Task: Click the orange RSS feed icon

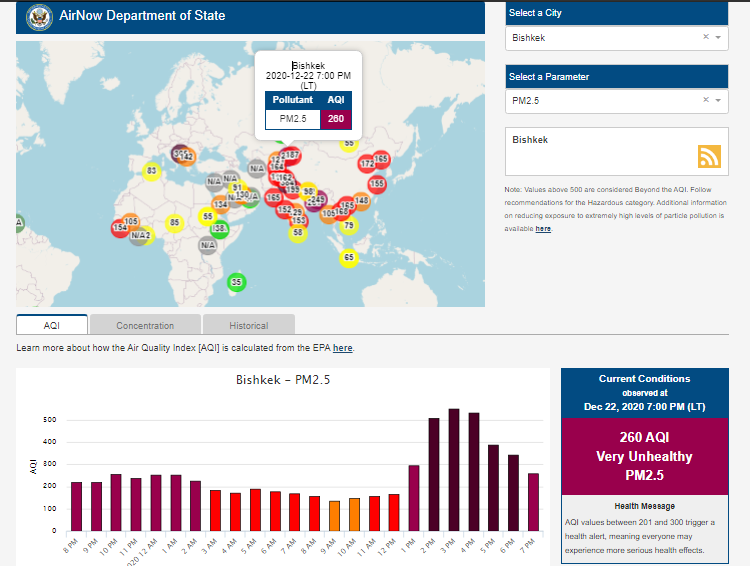Action: point(709,156)
